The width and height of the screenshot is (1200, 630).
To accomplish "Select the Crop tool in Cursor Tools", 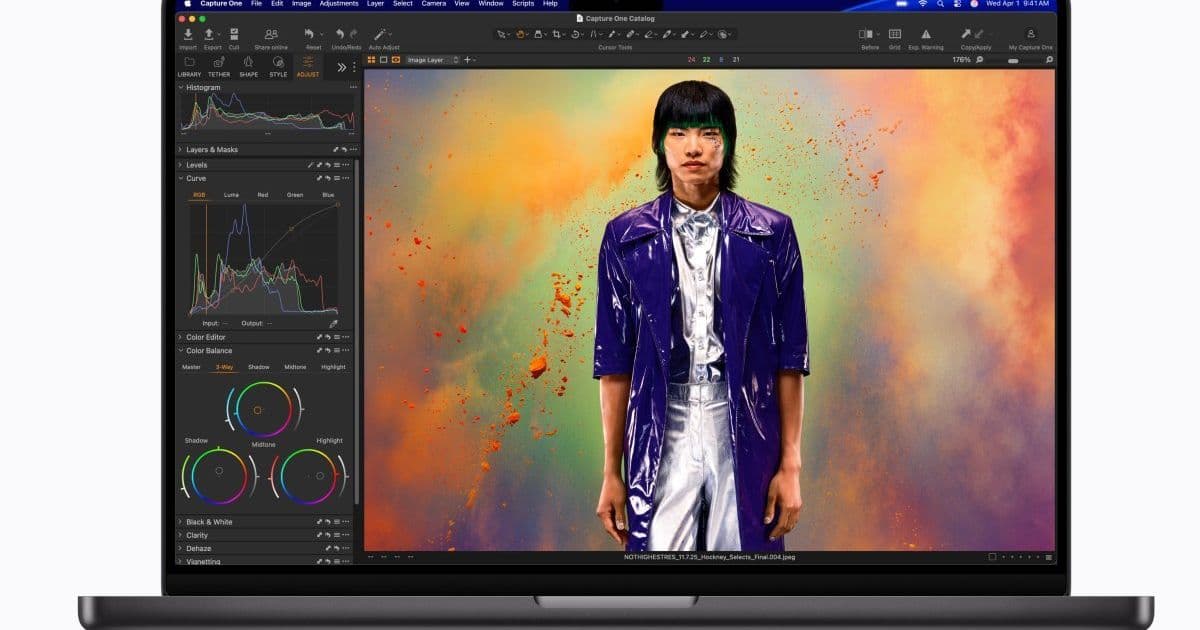I will (x=556, y=33).
